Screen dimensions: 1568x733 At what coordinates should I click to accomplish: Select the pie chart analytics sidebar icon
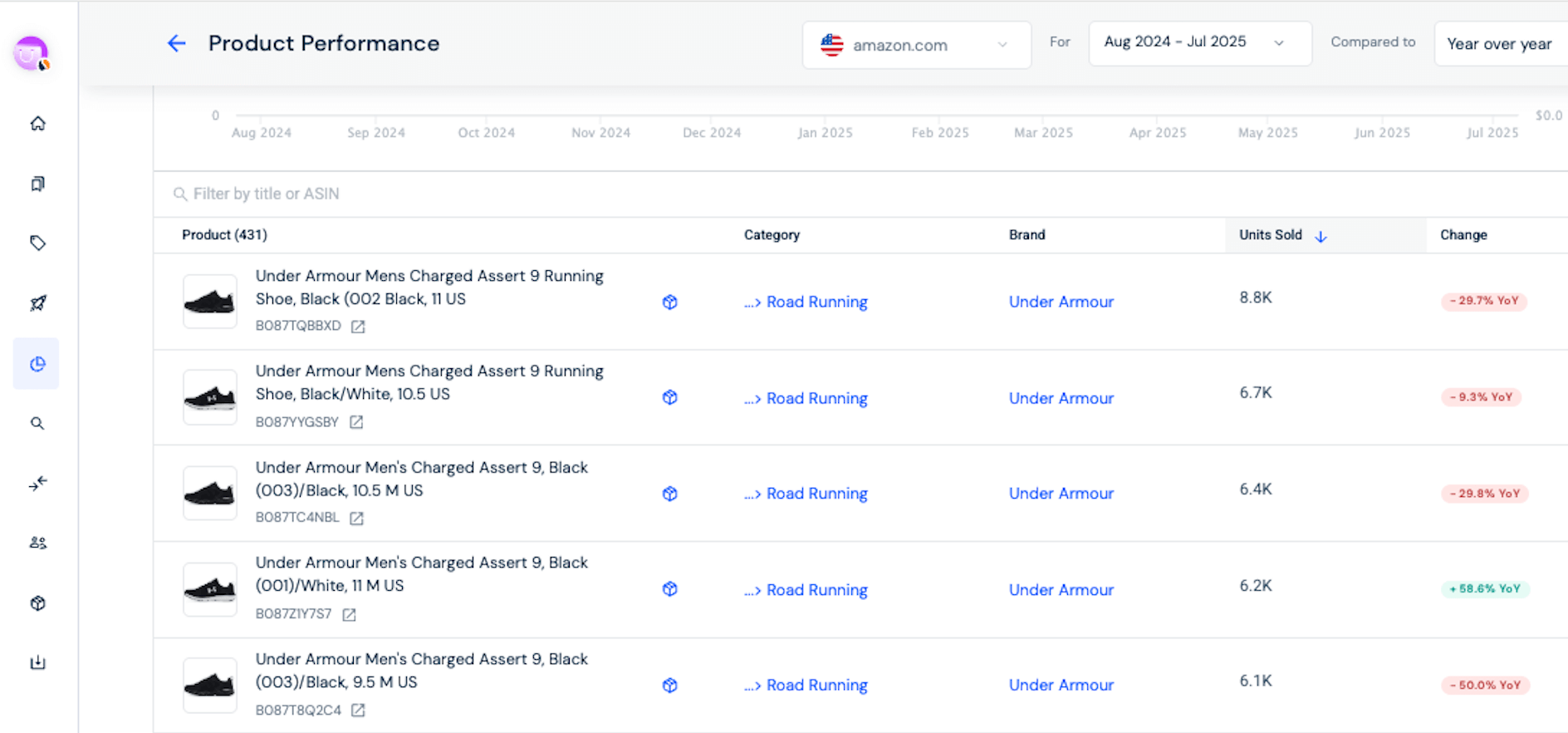(x=37, y=364)
